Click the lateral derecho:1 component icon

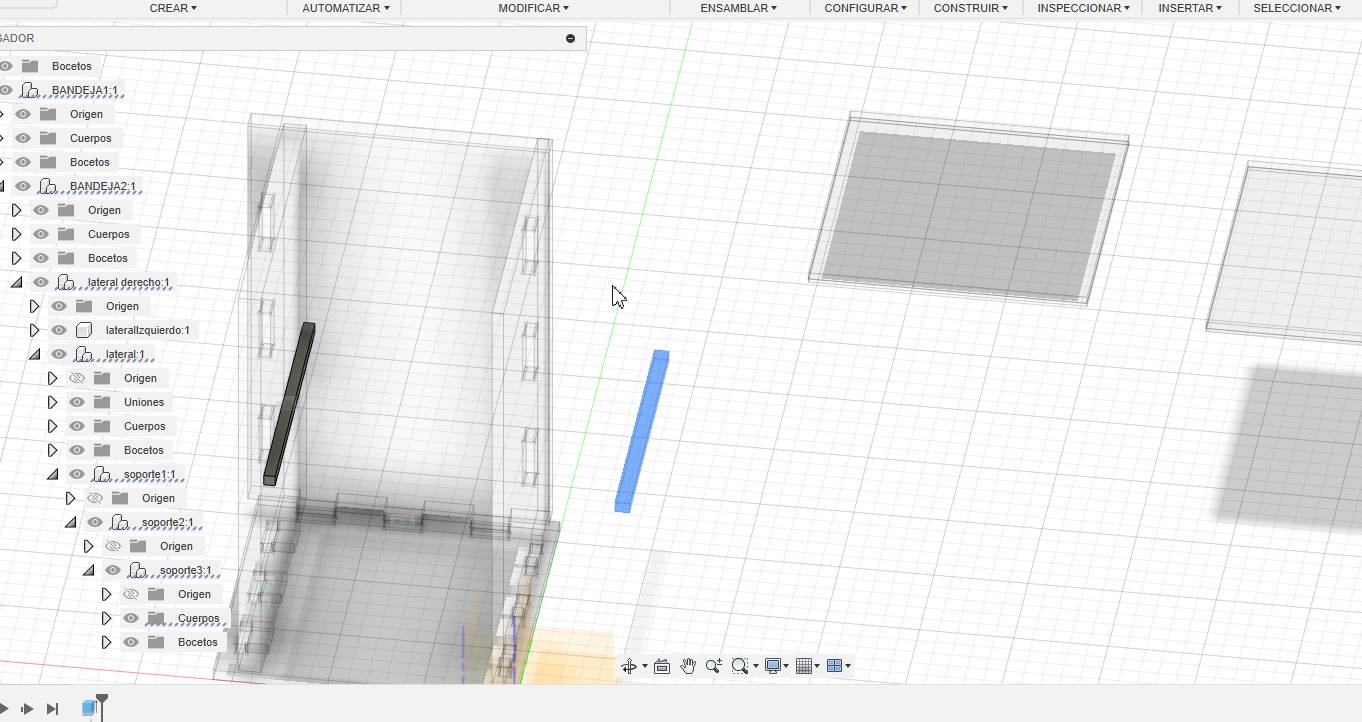pos(66,282)
